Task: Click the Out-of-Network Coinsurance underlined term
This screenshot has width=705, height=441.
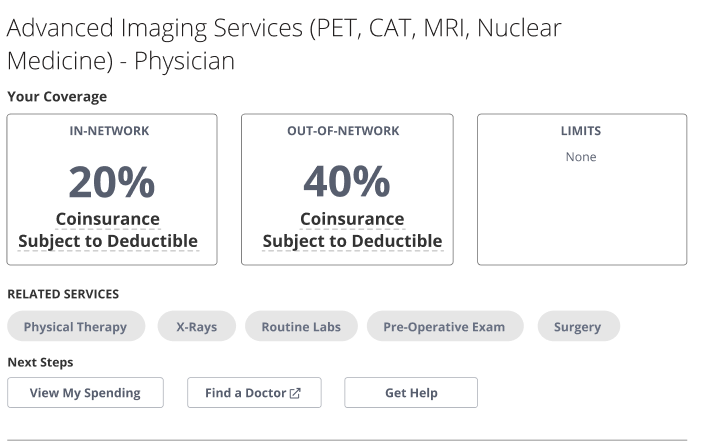Action: pos(352,219)
